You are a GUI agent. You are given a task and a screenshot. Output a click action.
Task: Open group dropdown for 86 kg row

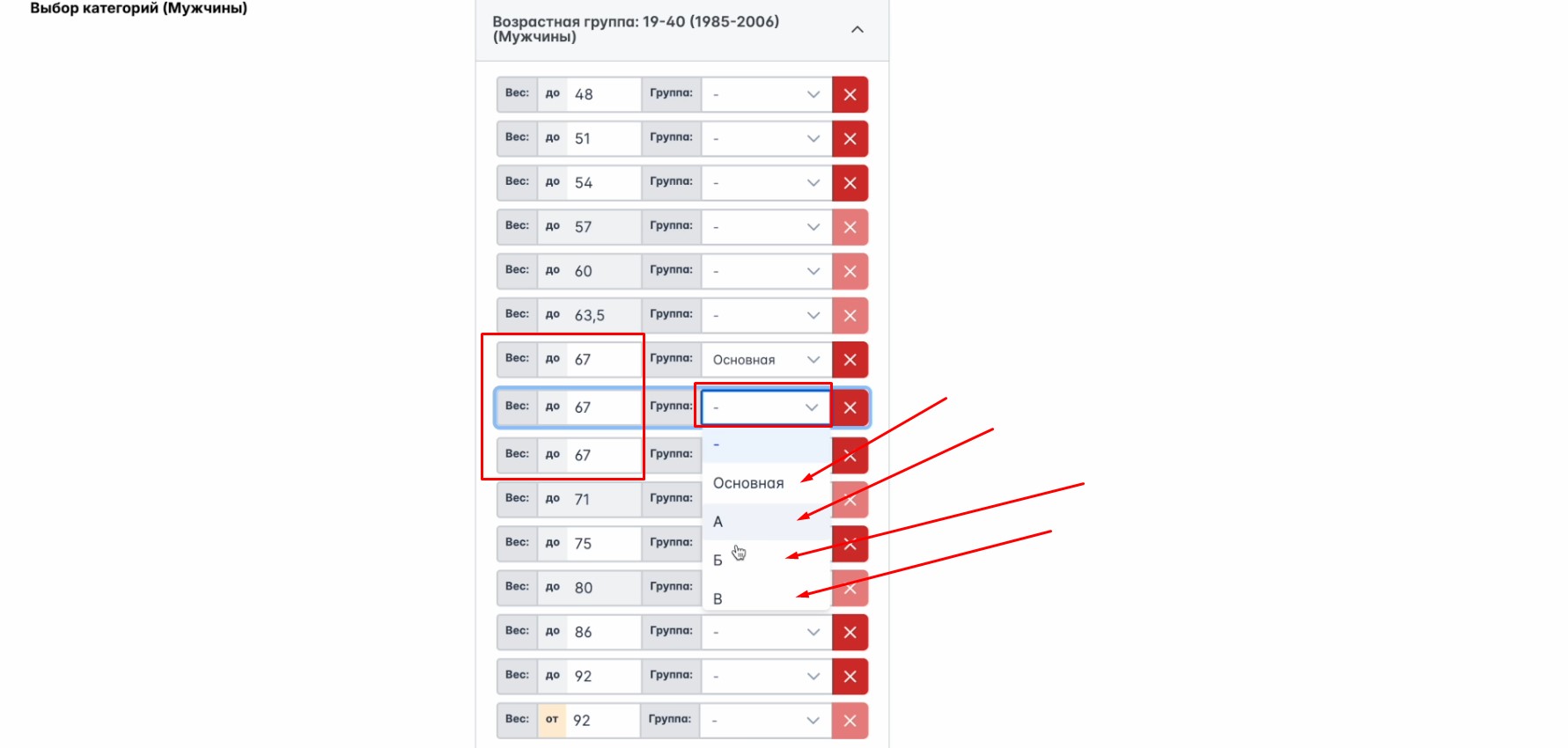766,632
